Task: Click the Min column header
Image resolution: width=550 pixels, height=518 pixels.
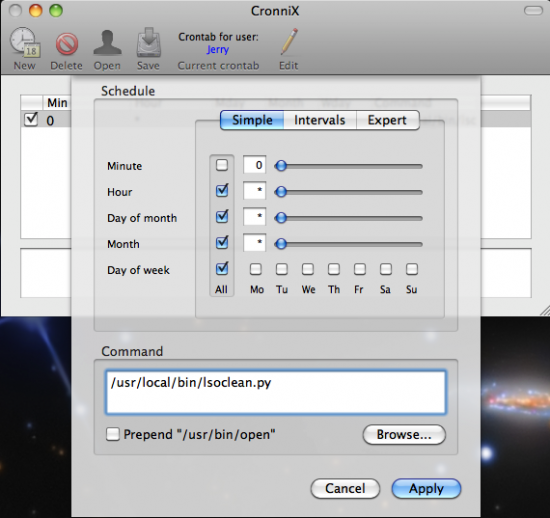Action: [x=57, y=103]
